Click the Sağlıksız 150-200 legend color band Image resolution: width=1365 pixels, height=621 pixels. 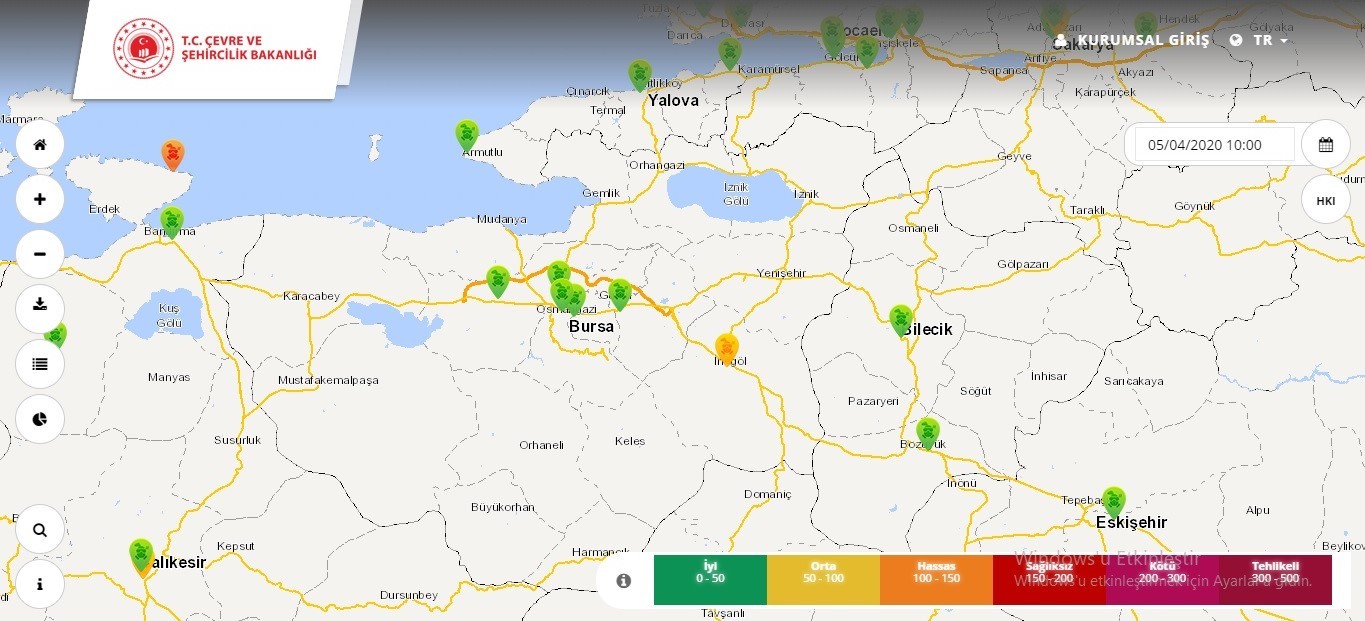(1048, 578)
